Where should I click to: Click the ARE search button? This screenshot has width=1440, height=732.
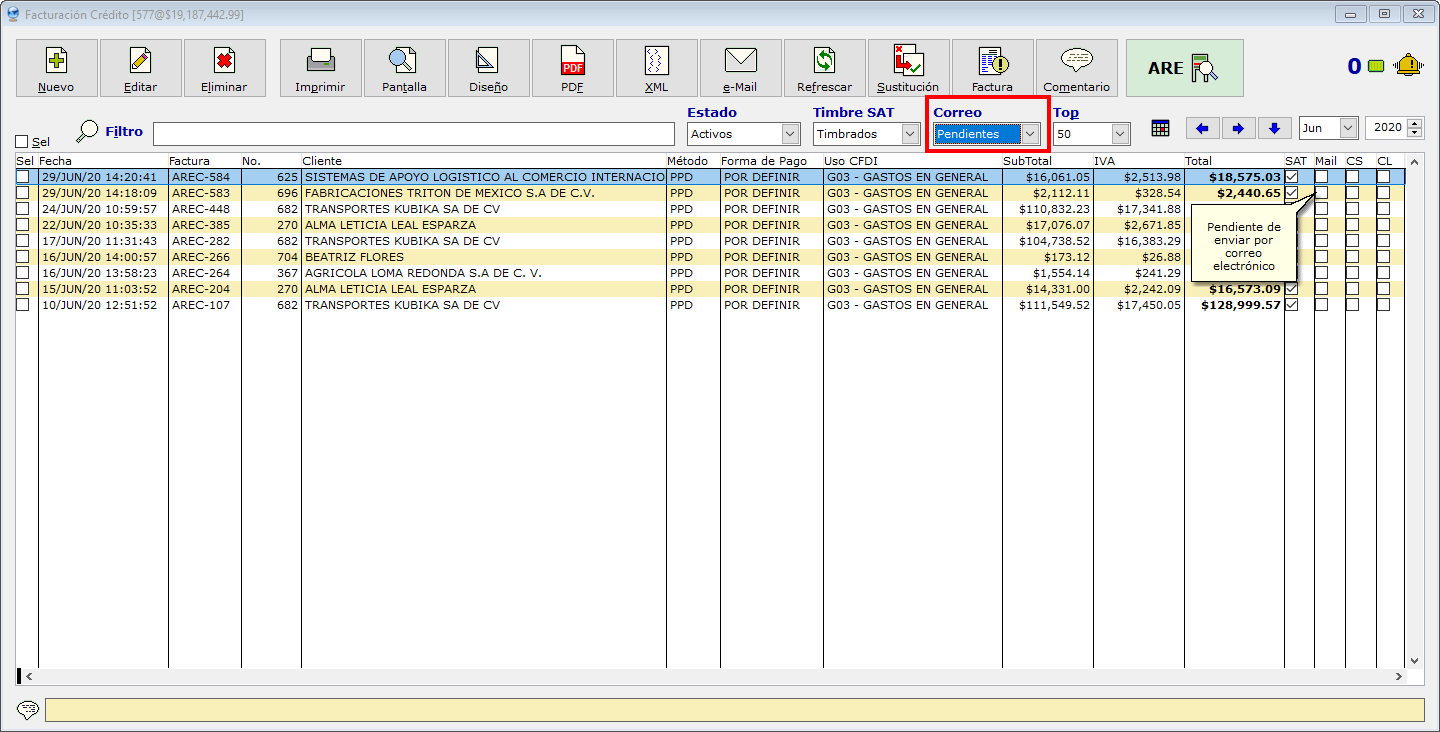pyautogui.click(x=1184, y=68)
